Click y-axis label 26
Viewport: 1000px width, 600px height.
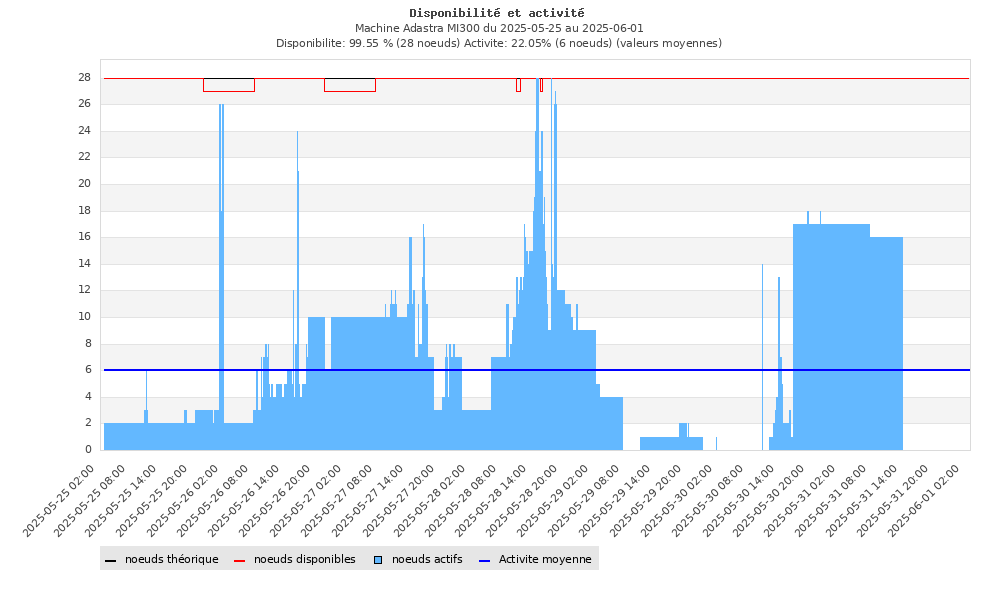coord(84,103)
